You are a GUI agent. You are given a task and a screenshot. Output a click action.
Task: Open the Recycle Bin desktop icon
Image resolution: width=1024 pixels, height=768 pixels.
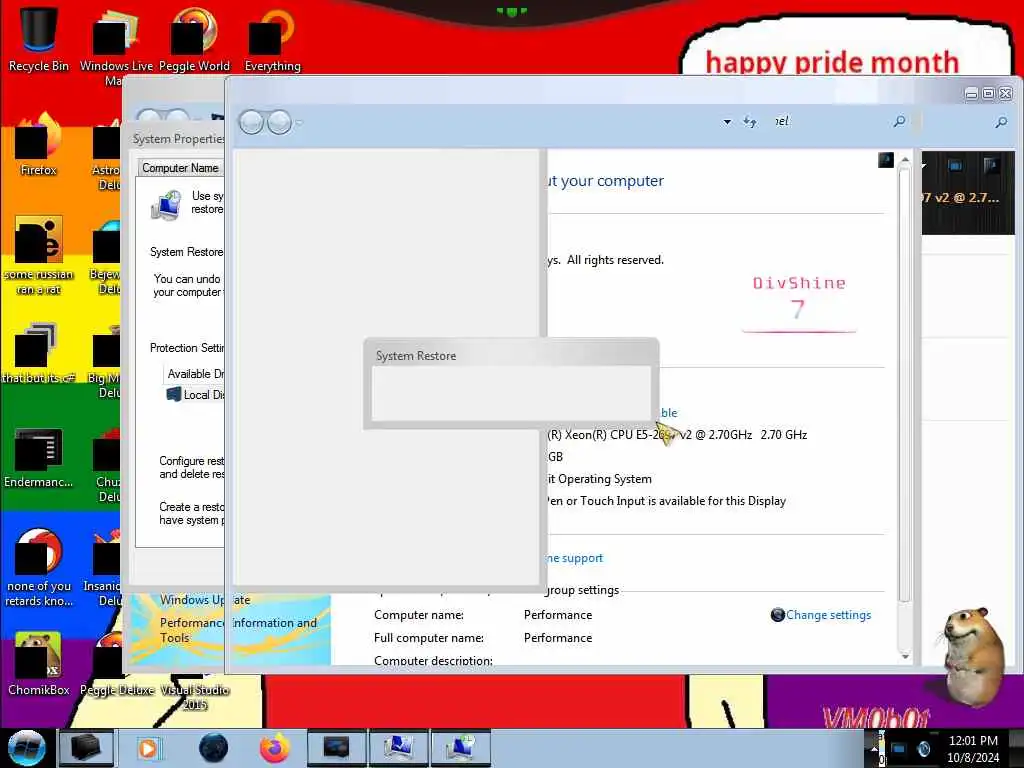[x=39, y=38]
